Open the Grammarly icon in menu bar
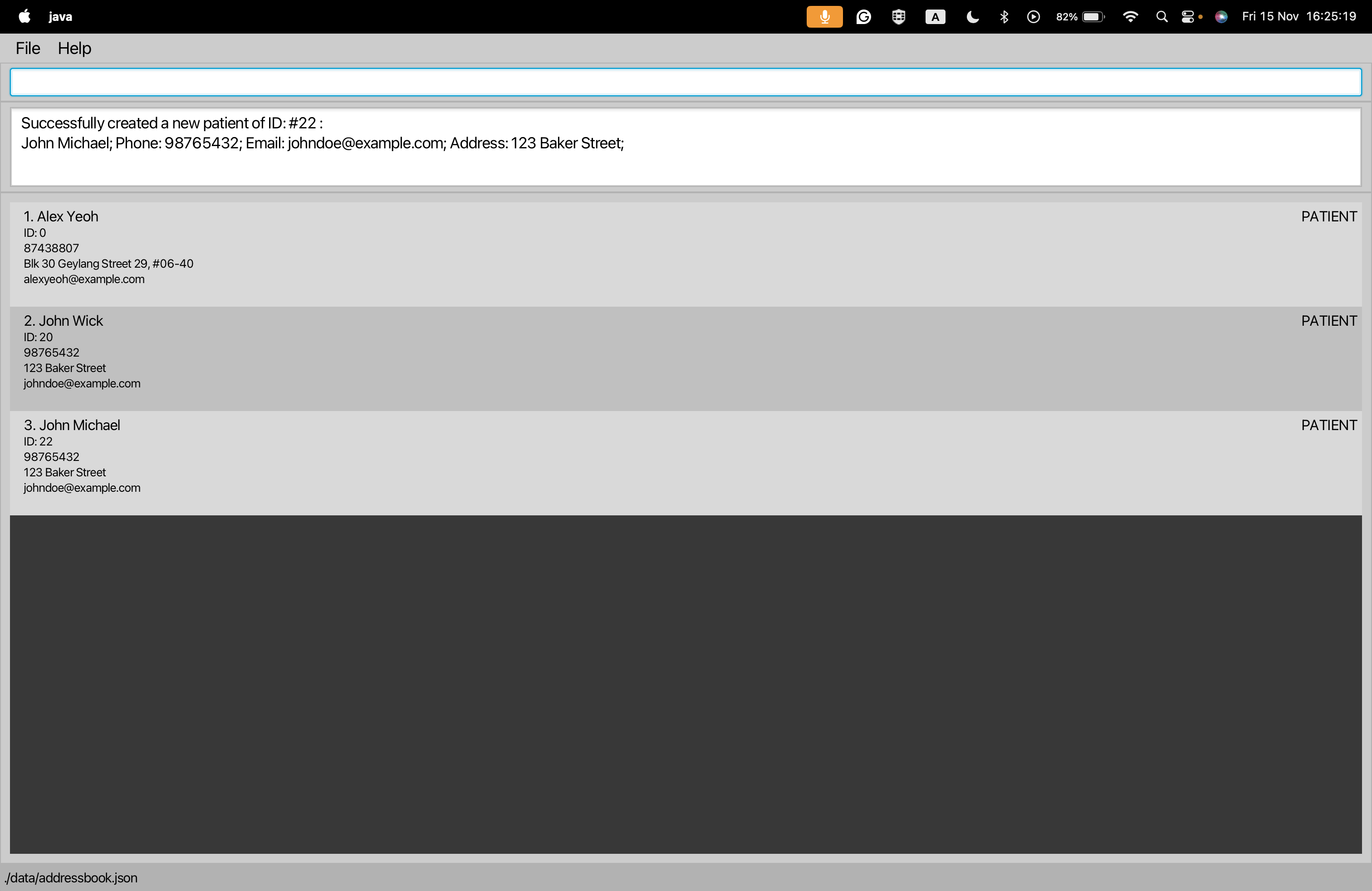This screenshot has height=891, width=1372. point(863,17)
